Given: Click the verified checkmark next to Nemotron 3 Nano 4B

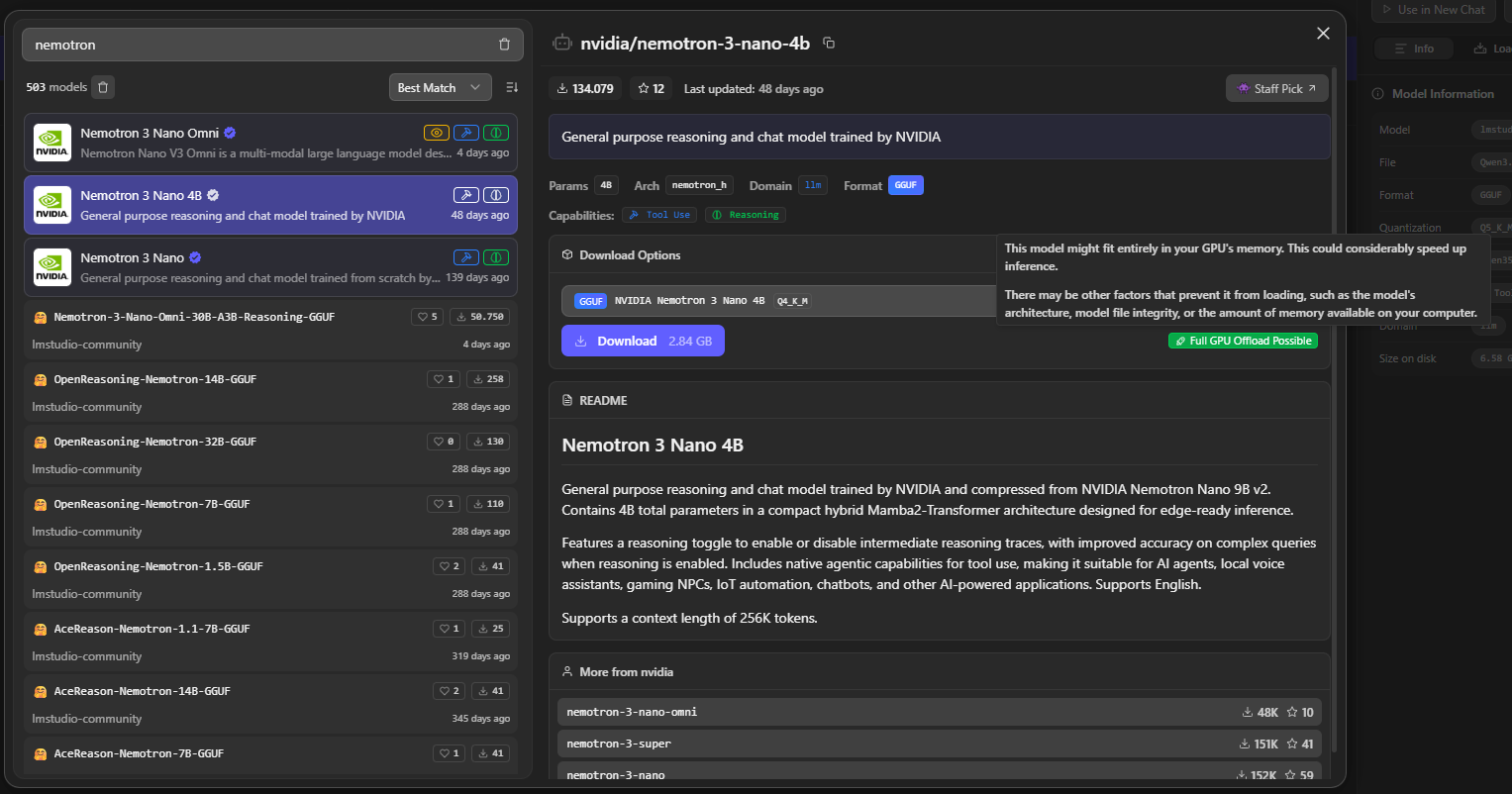Looking at the screenshot, I should coord(213,195).
